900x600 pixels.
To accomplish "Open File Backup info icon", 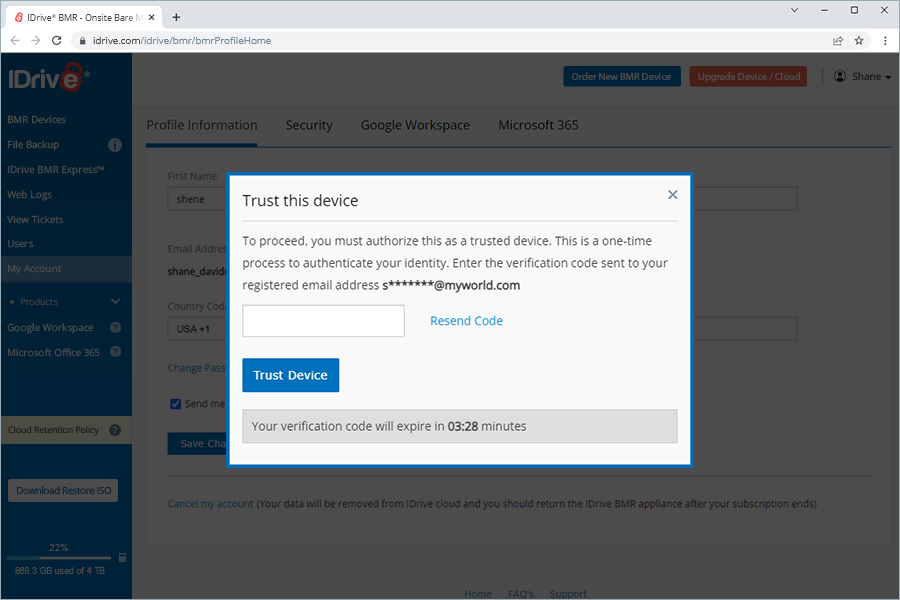I will pos(115,145).
